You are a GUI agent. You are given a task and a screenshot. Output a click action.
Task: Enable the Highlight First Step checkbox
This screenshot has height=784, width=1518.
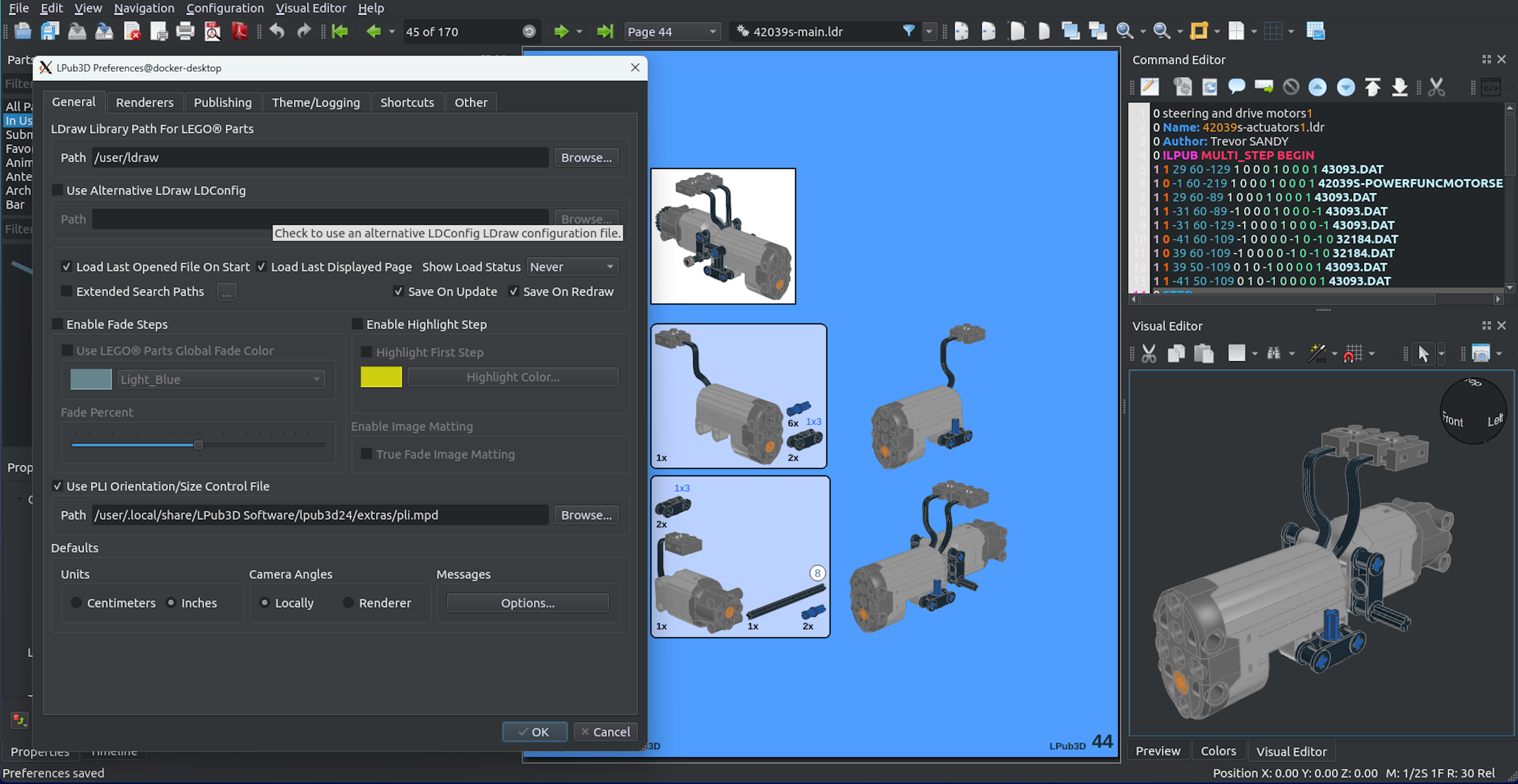(366, 352)
